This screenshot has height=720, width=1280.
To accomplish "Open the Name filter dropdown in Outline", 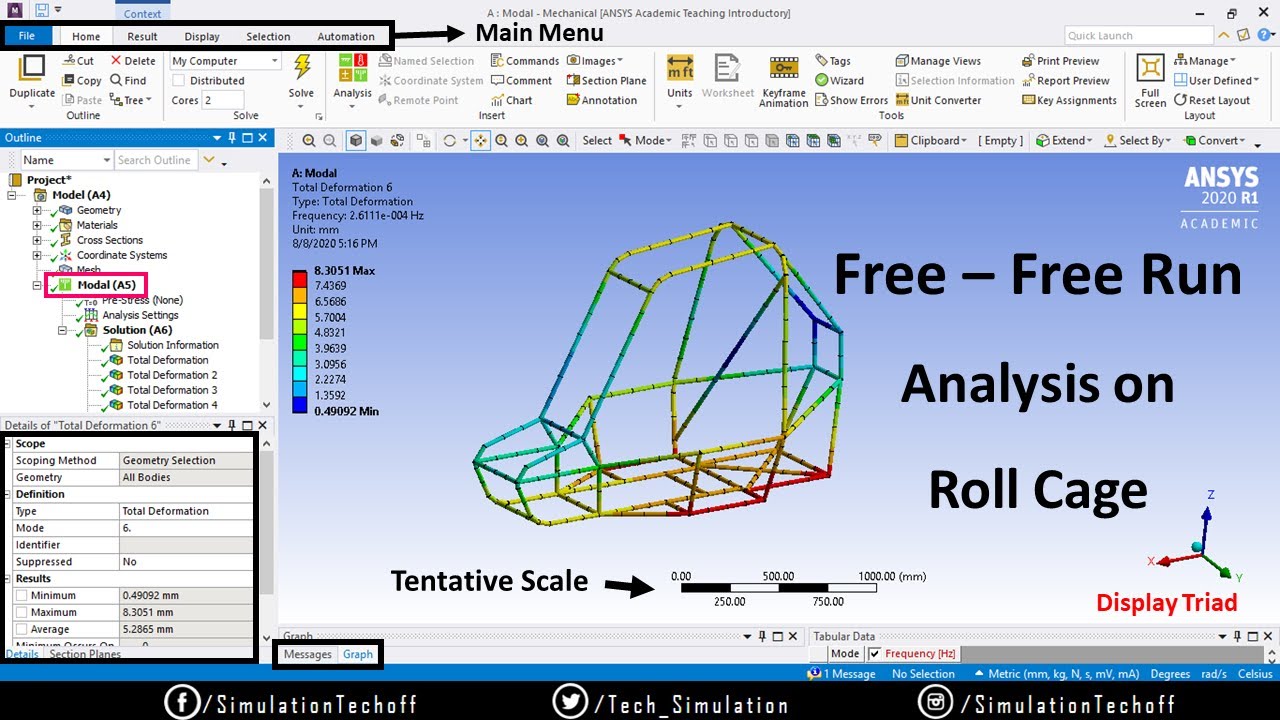I will (x=66, y=160).
